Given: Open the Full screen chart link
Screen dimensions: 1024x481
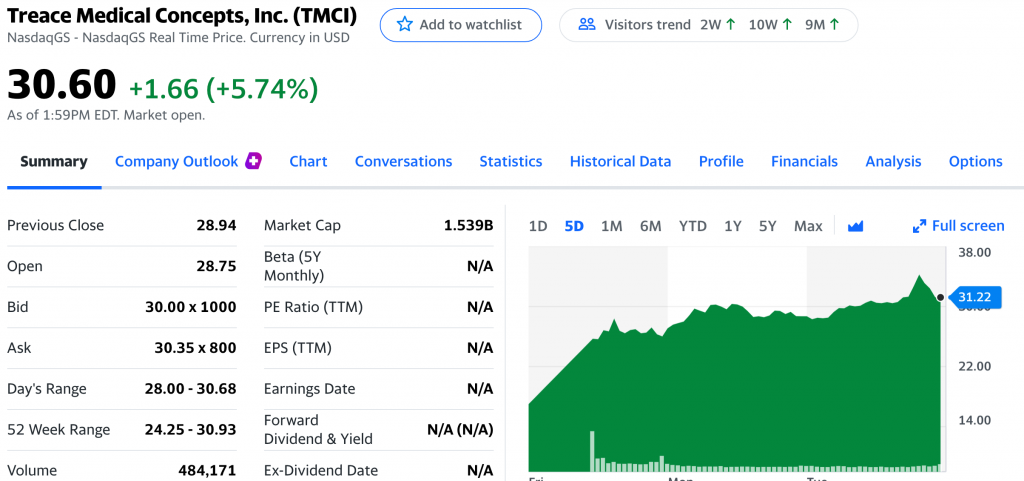Looking at the screenshot, I should pyautogui.click(x=959, y=226).
